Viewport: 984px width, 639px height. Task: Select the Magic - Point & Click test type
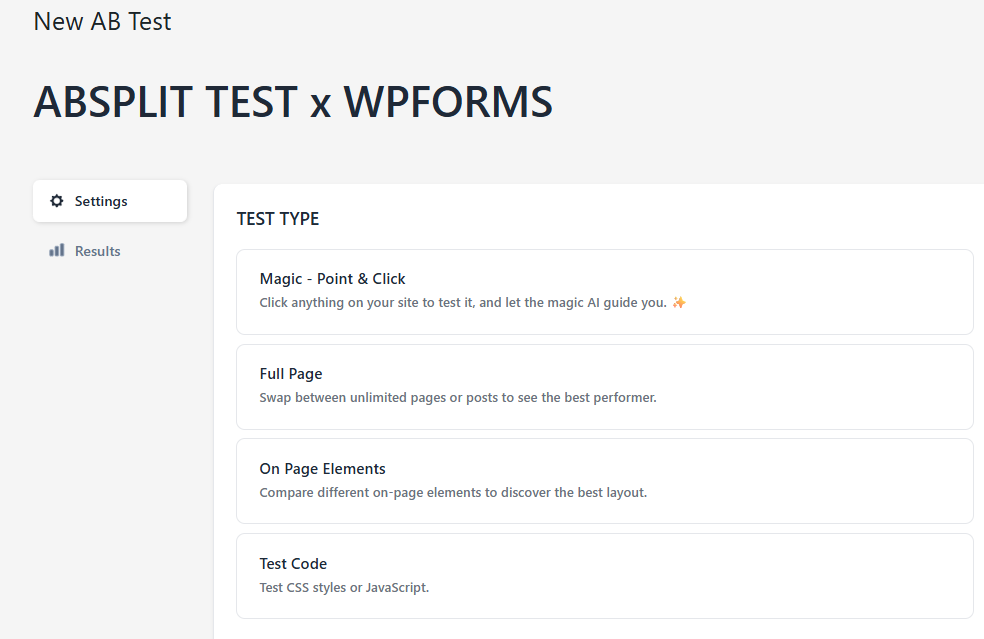604,292
